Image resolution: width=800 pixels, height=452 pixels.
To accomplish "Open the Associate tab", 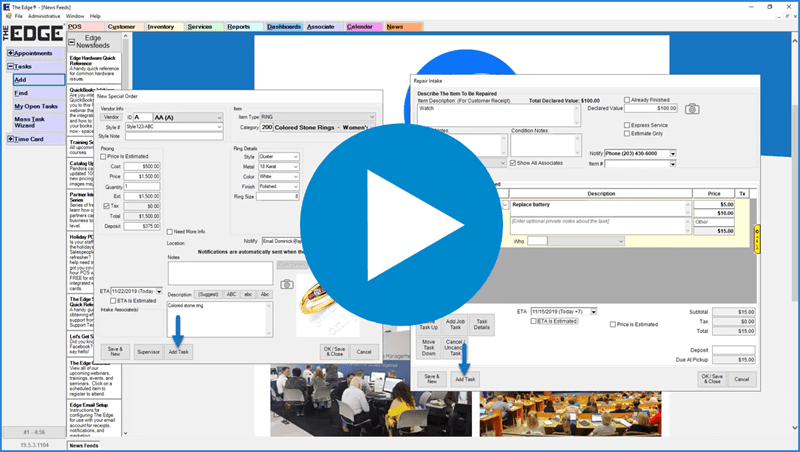I will (x=323, y=27).
